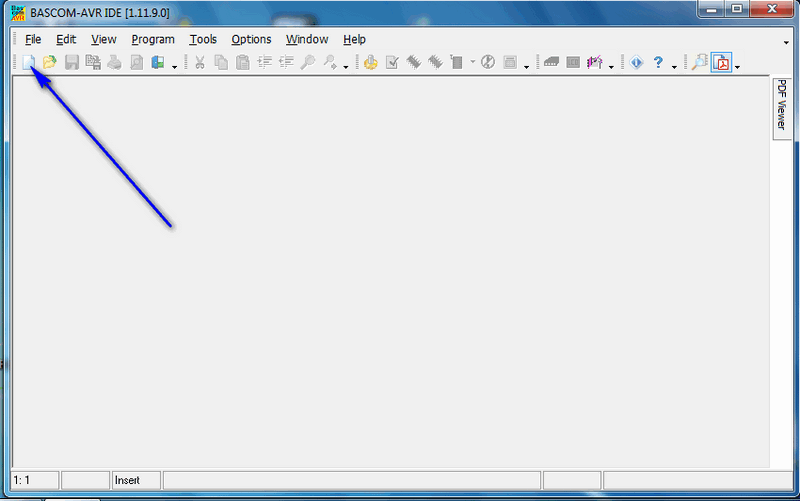This screenshot has width=800, height=501.
Task: Click the gray window-list icon after the lightning circle
Action: tap(510, 63)
